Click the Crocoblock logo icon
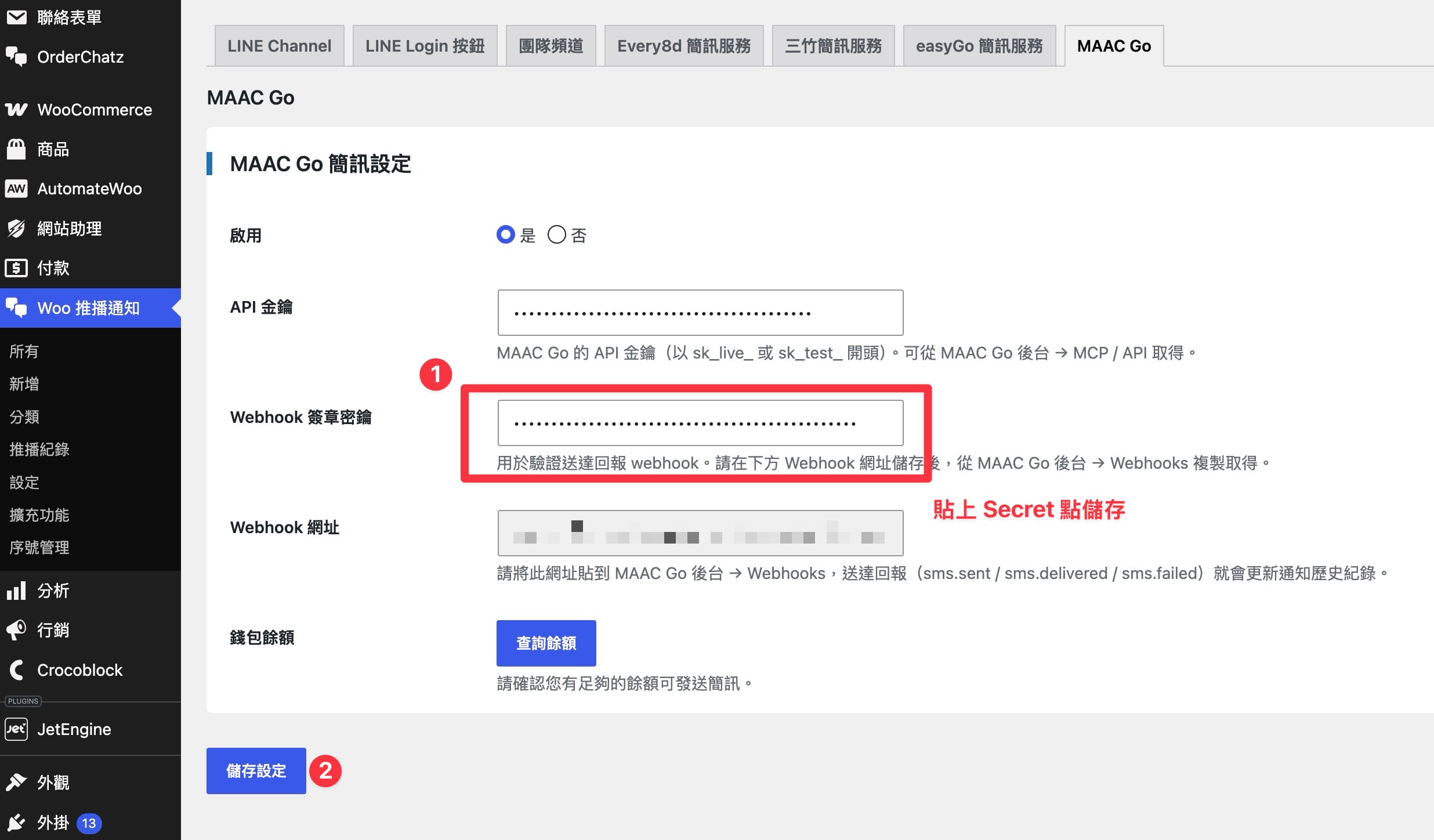 click(x=17, y=670)
